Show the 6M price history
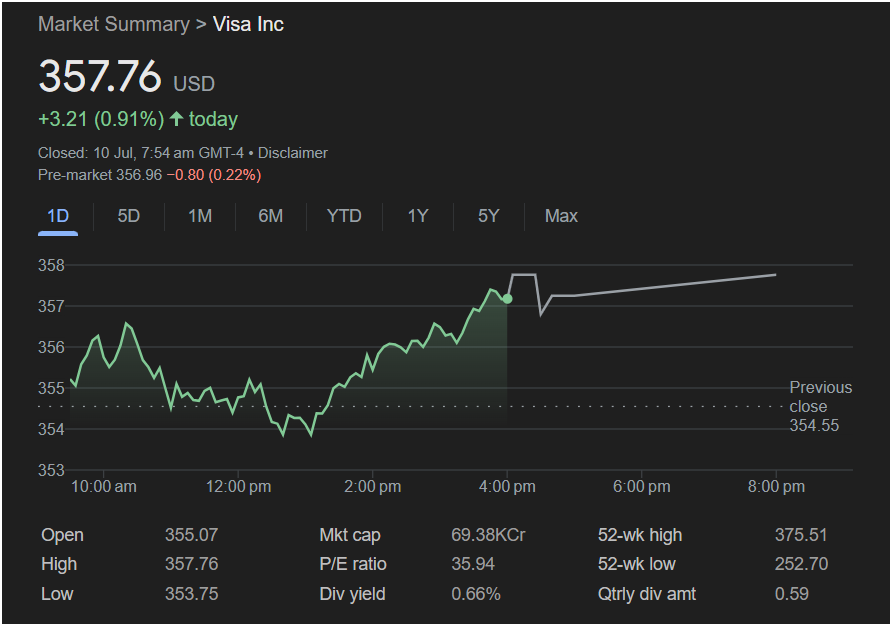 [x=270, y=216]
